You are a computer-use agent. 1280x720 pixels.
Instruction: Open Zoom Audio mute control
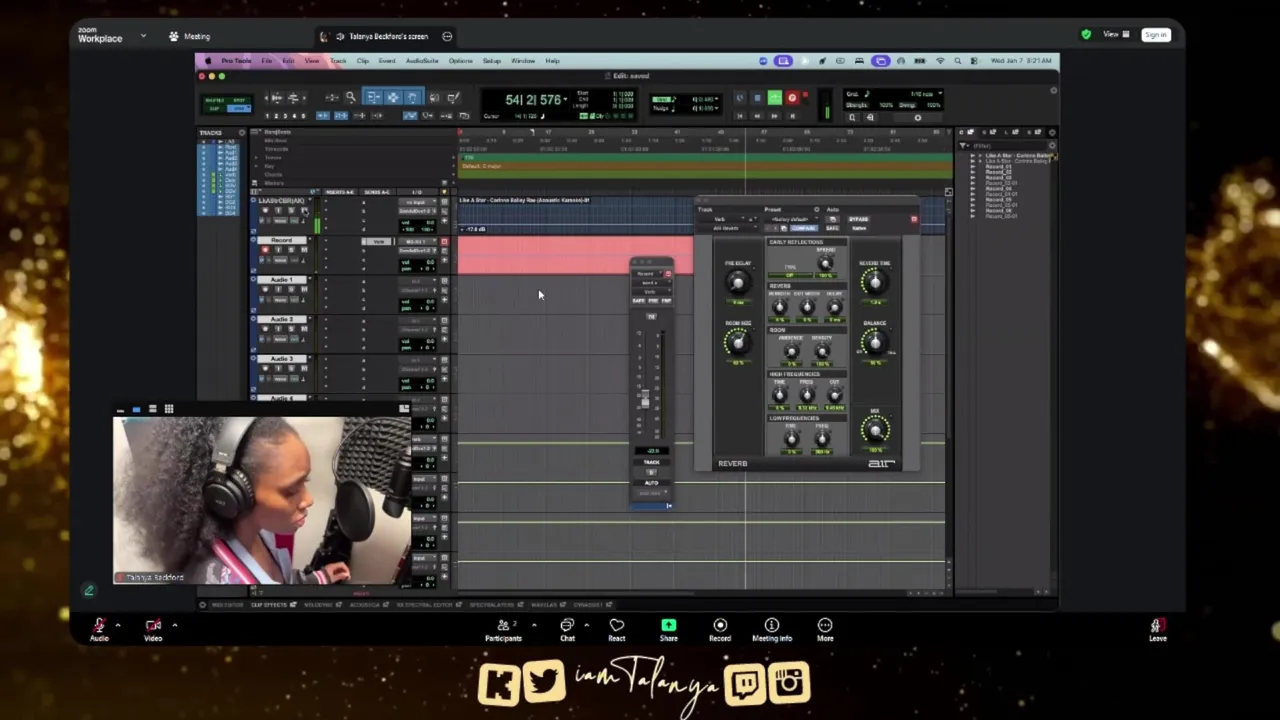(x=99, y=629)
